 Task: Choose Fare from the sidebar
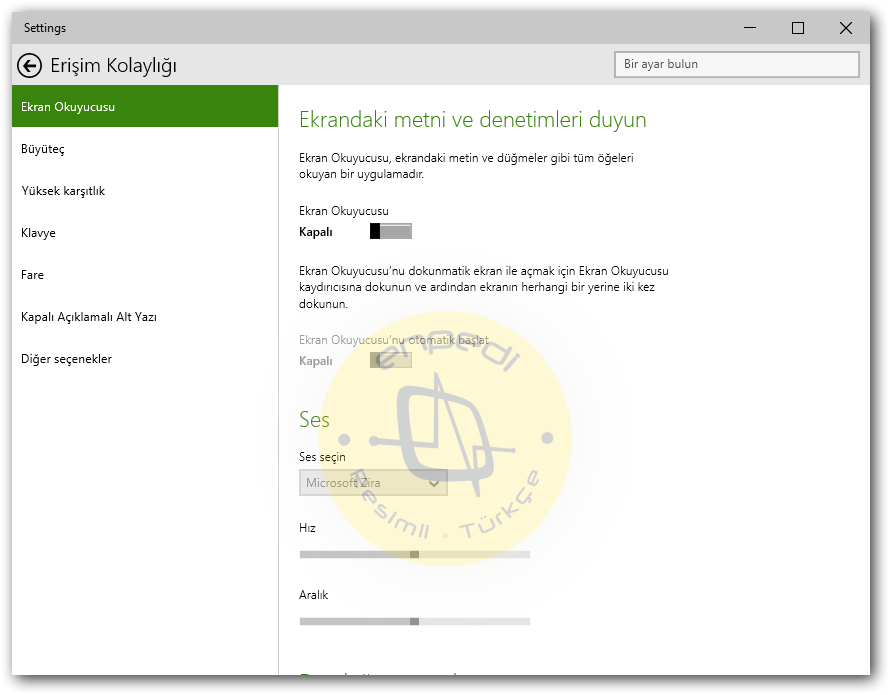point(145,275)
